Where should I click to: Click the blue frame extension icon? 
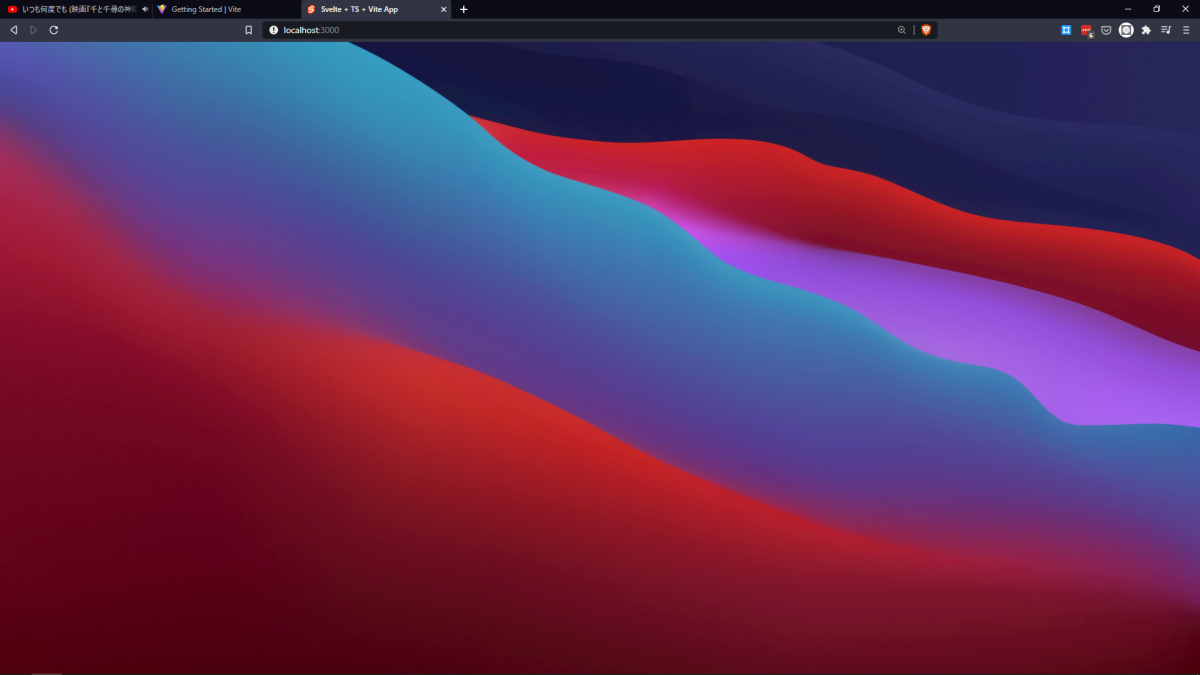[1066, 30]
